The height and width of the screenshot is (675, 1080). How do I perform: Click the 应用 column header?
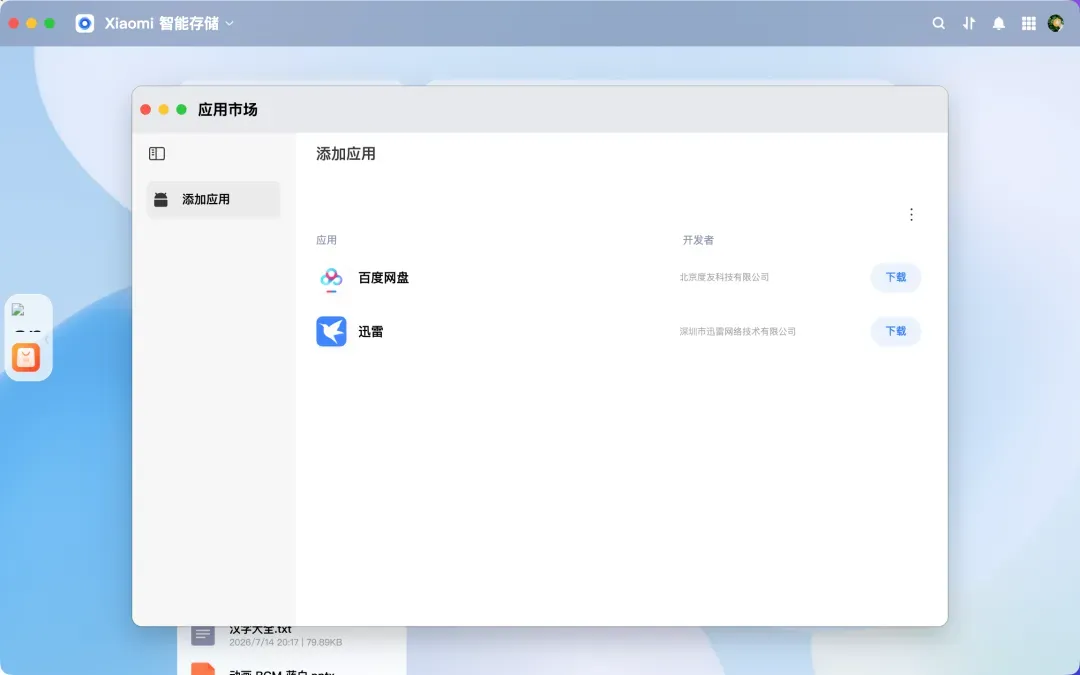(x=326, y=240)
